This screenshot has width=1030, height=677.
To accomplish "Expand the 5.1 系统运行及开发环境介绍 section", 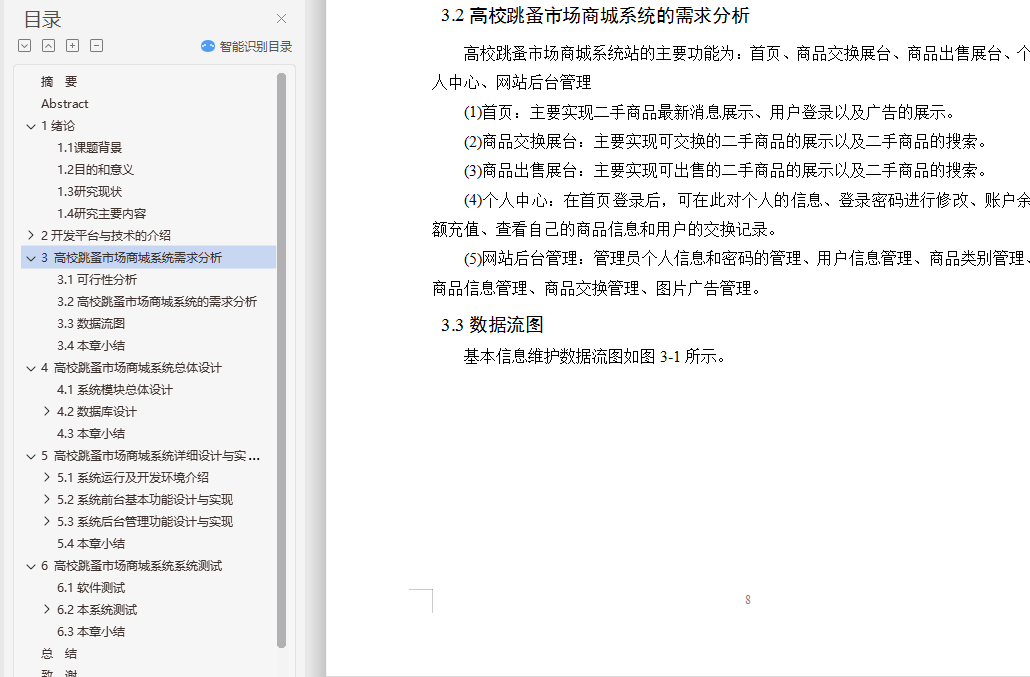I will 47,477.
